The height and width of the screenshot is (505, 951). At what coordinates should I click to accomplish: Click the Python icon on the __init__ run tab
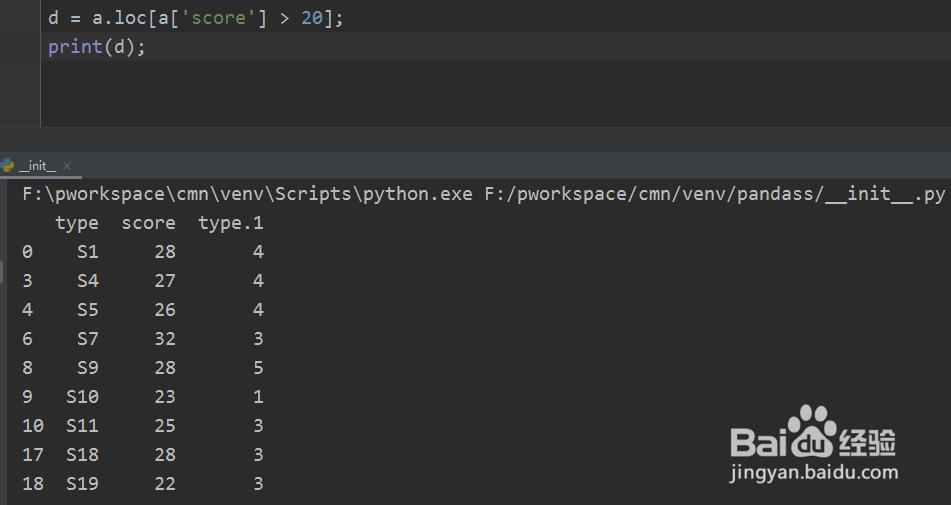[x=8, y=166]
